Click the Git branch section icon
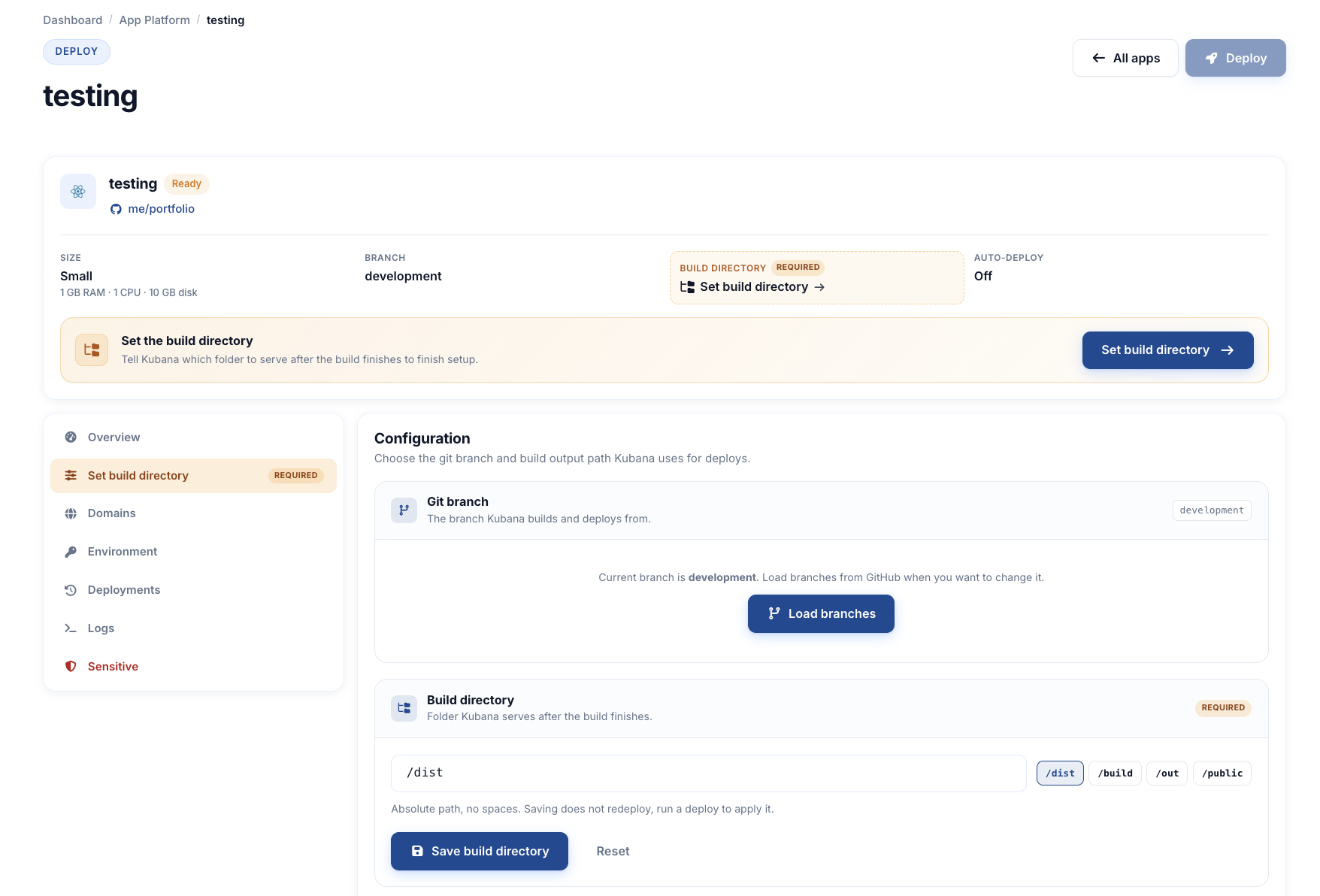This screenshot has width=1320, height=896. (404, 510)
